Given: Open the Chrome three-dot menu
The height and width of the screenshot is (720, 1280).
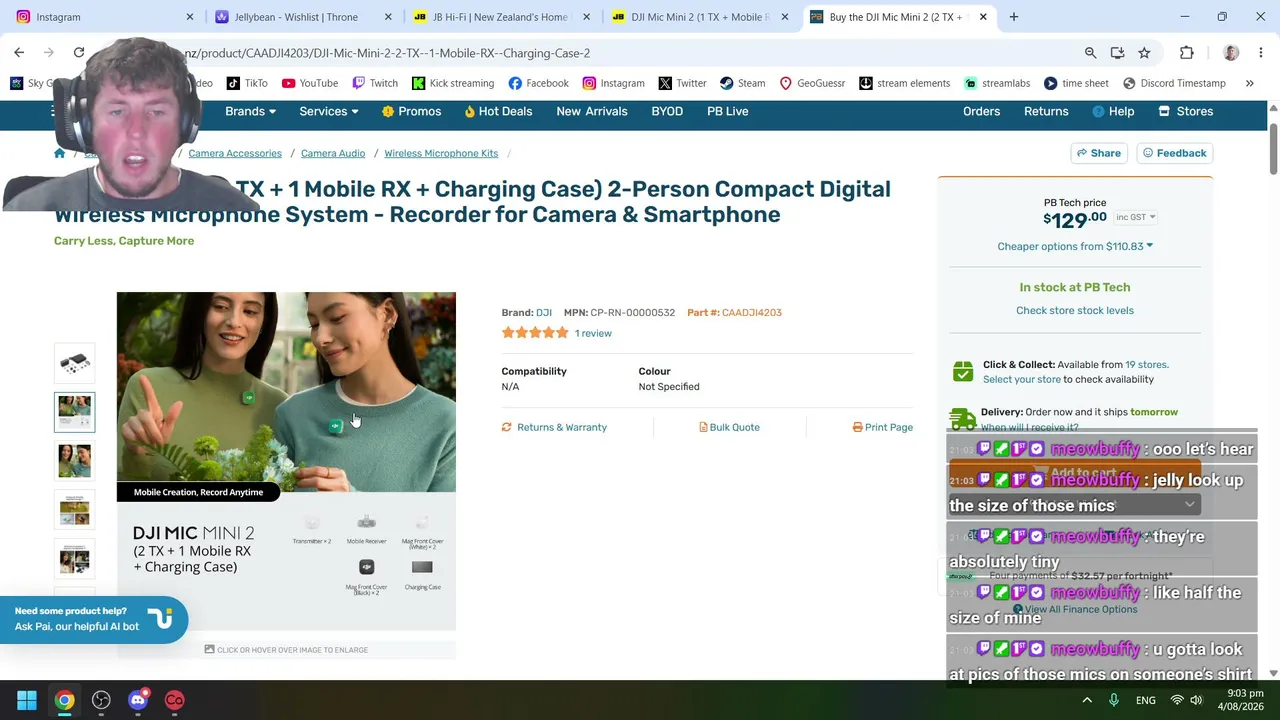Looking at the screenshot, I should [x=1260, y=53].
